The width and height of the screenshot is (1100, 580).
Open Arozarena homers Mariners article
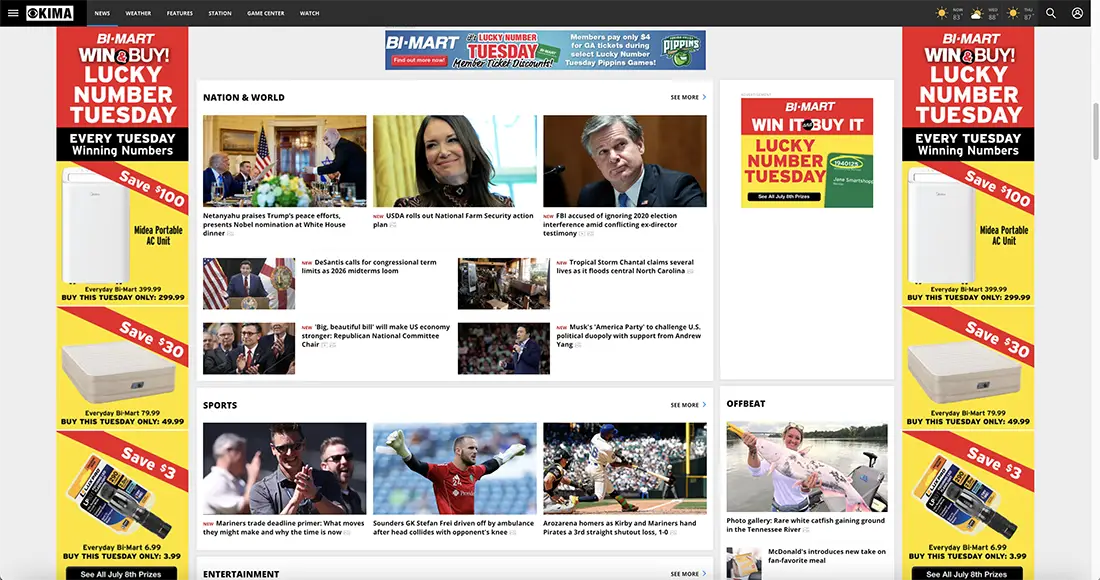pyautogui.click(x=619, y=527)
